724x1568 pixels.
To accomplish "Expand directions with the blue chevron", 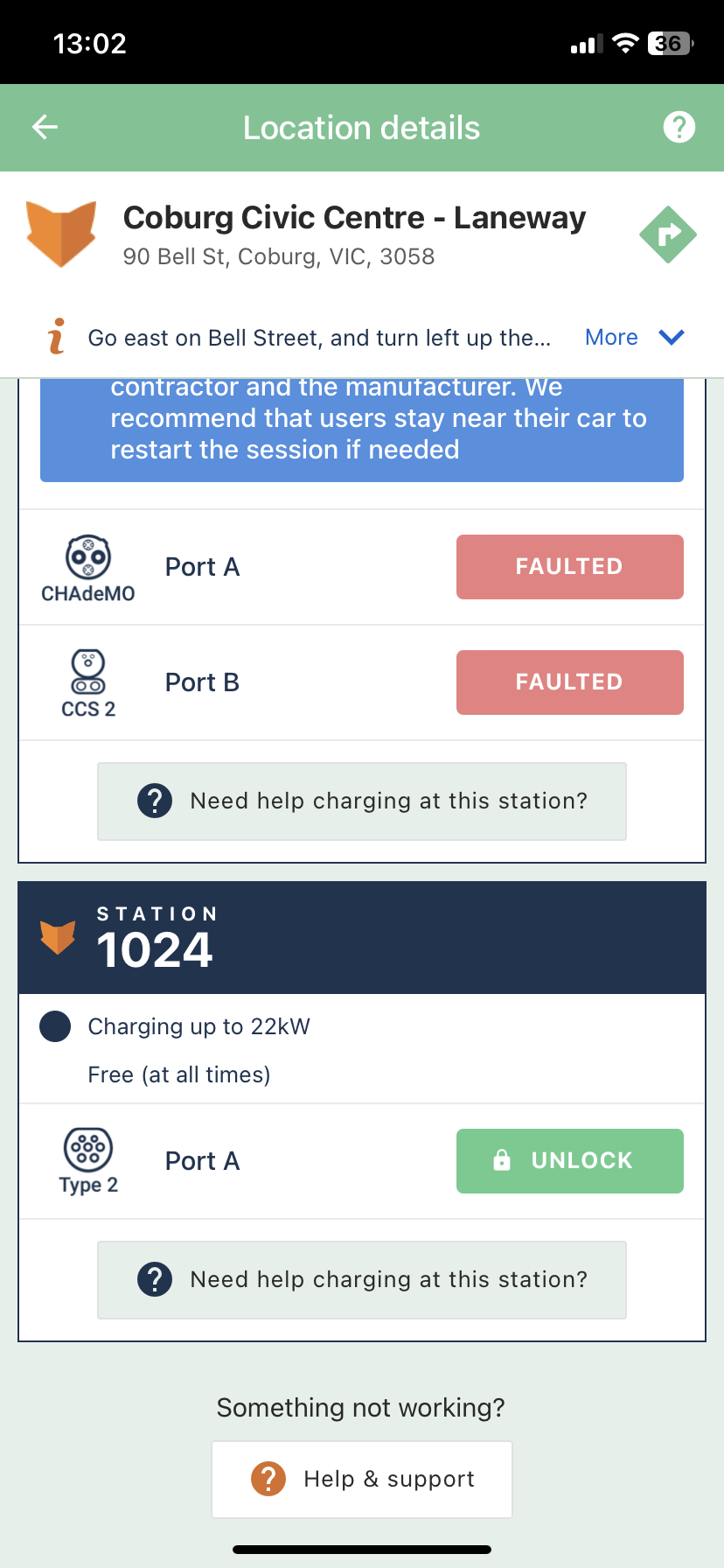I will [x=671, y=338].
